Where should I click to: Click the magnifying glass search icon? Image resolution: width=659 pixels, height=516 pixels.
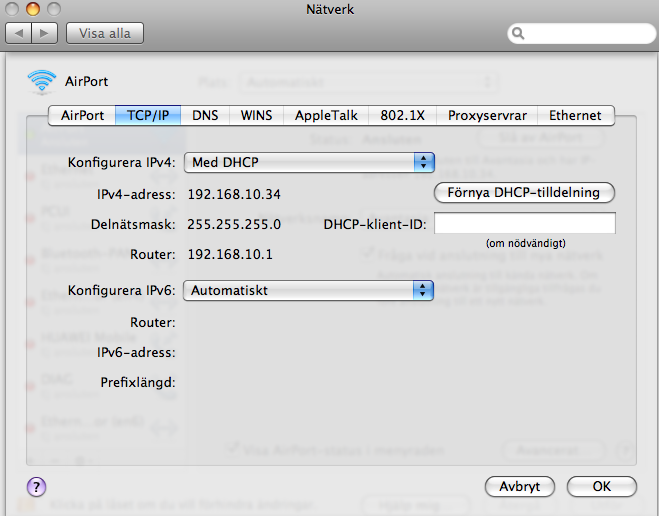tap(518, 33)
